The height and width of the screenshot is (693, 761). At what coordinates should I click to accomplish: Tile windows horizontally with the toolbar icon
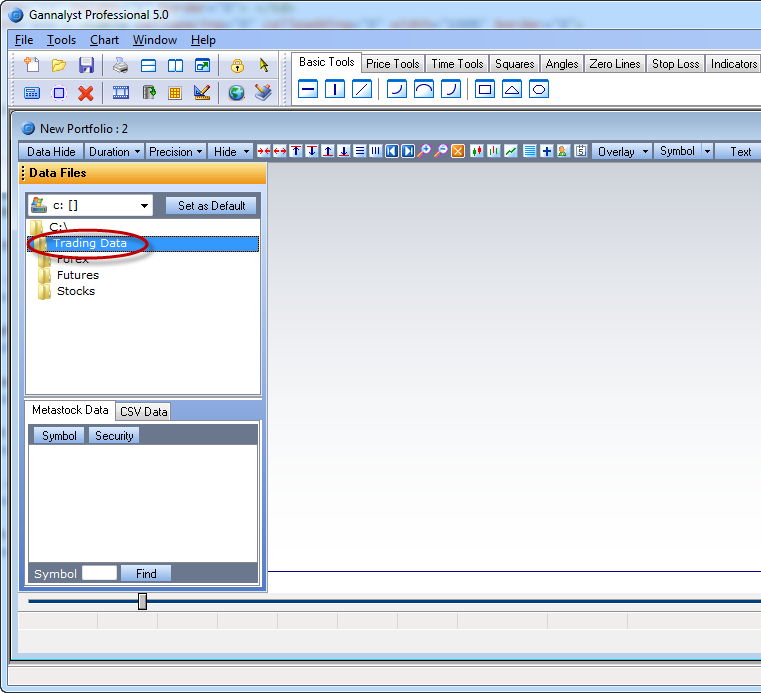pos(148,65)
